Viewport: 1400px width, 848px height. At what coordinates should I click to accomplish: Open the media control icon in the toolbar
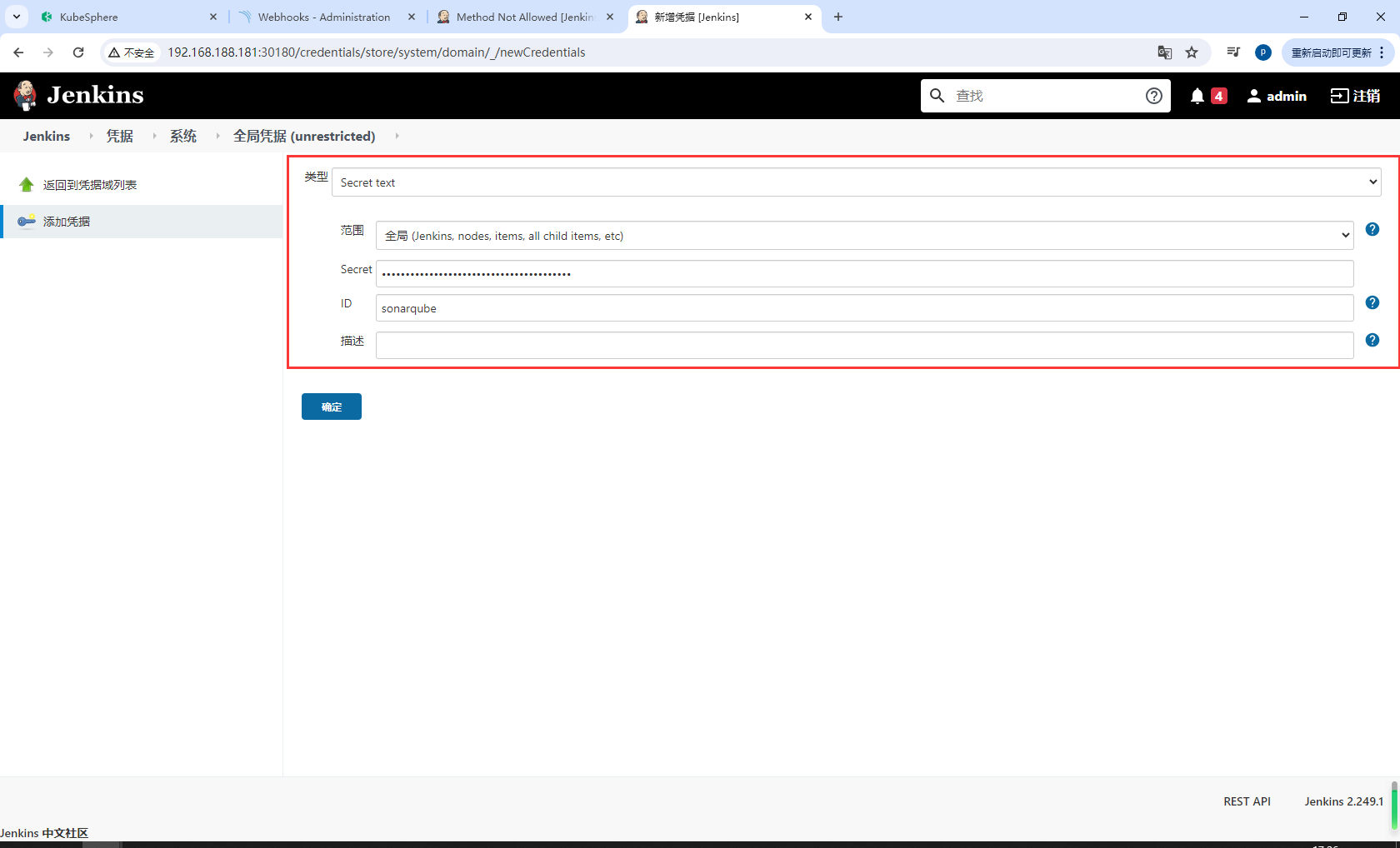[1234, 52]
